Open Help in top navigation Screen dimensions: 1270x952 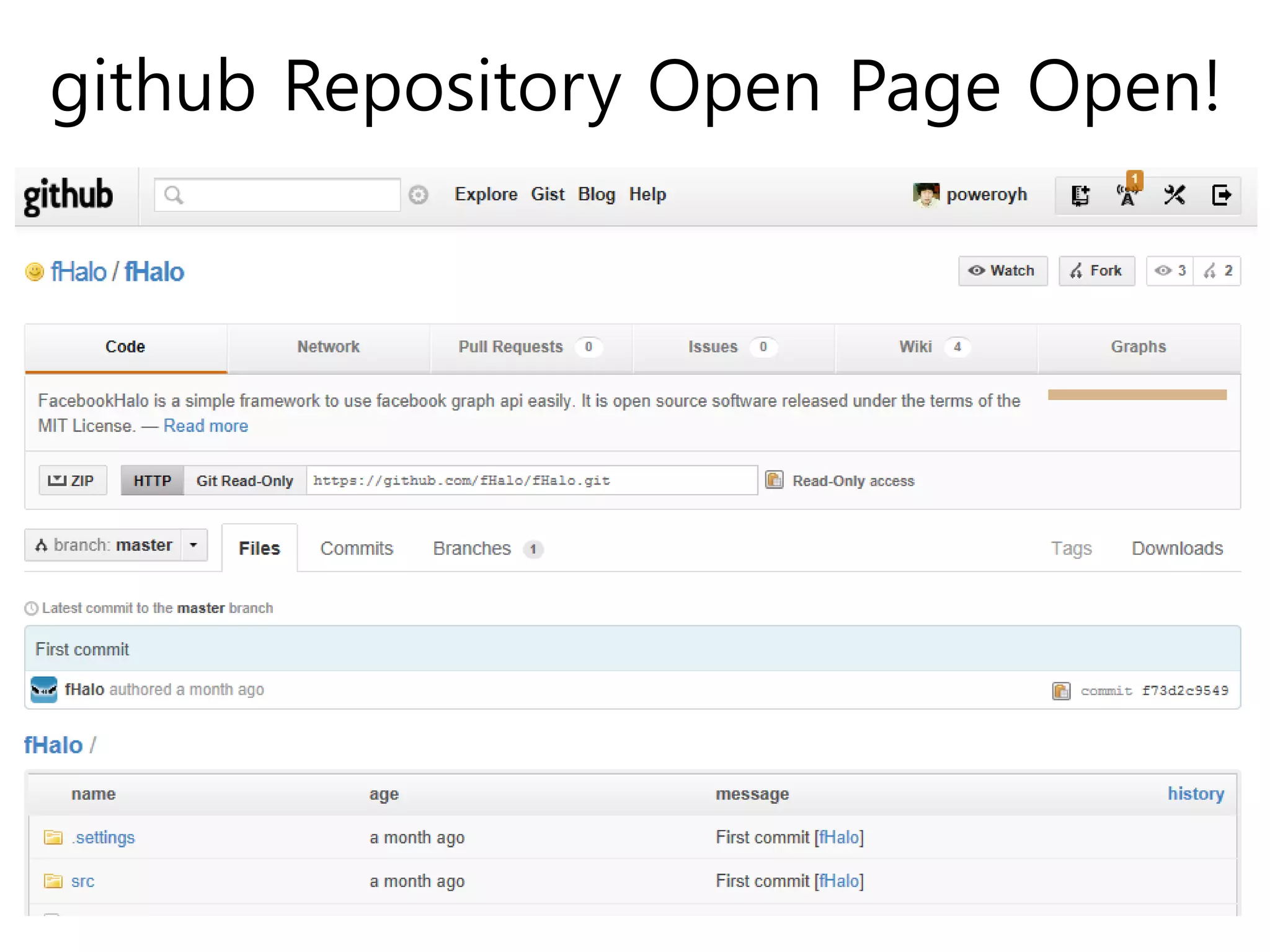(647, 195)
